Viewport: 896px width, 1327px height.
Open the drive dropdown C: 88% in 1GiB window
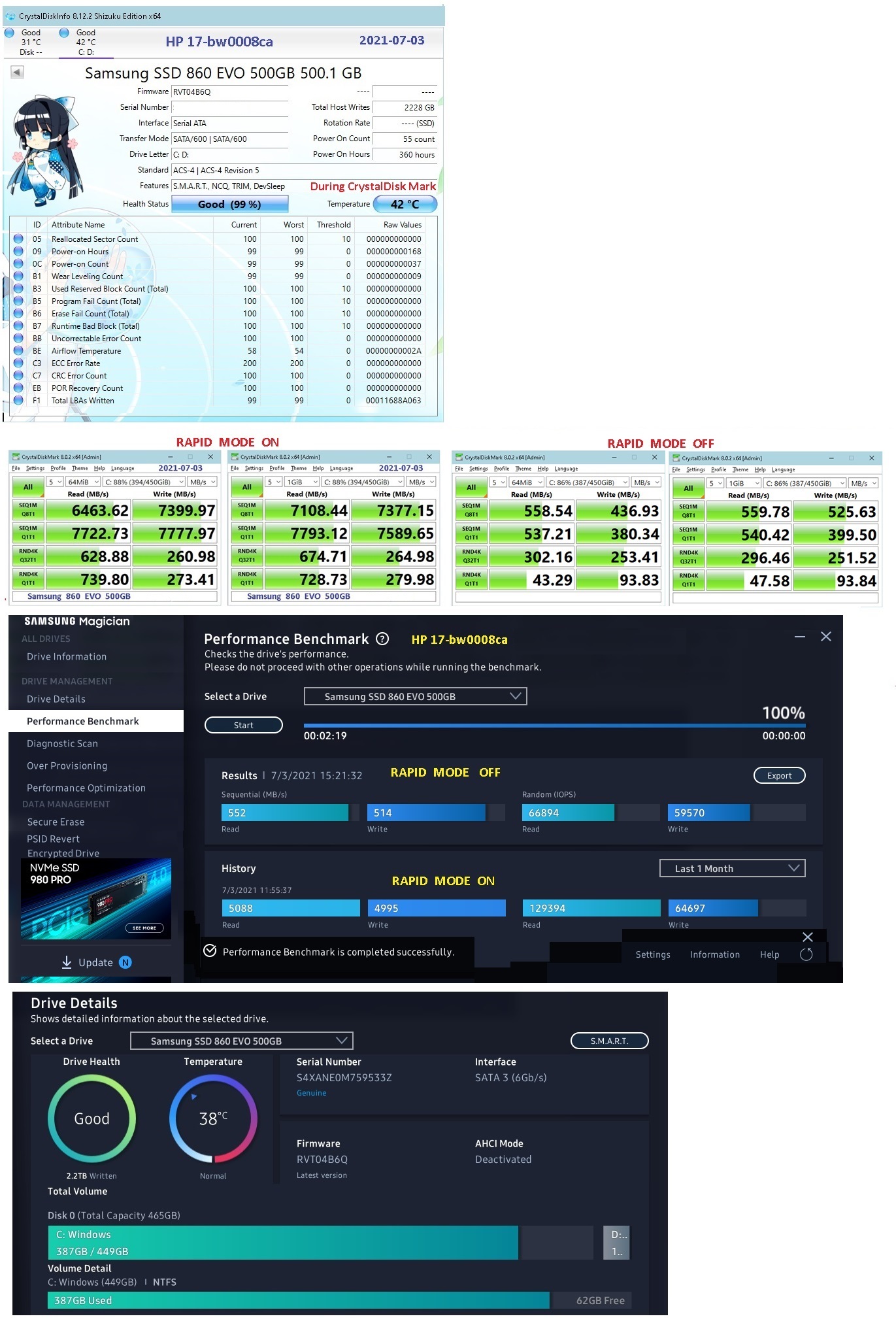click(x=363, y=482)
